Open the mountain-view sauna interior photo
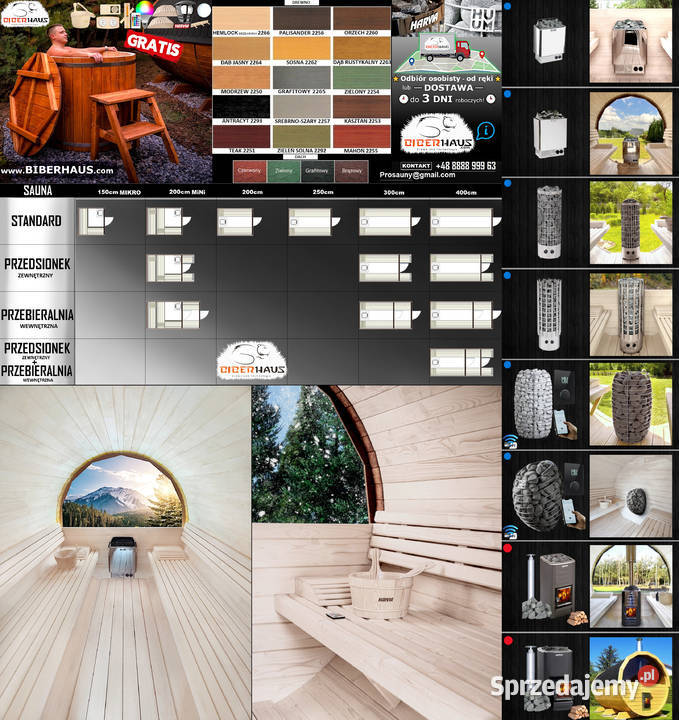 point(125,552)
